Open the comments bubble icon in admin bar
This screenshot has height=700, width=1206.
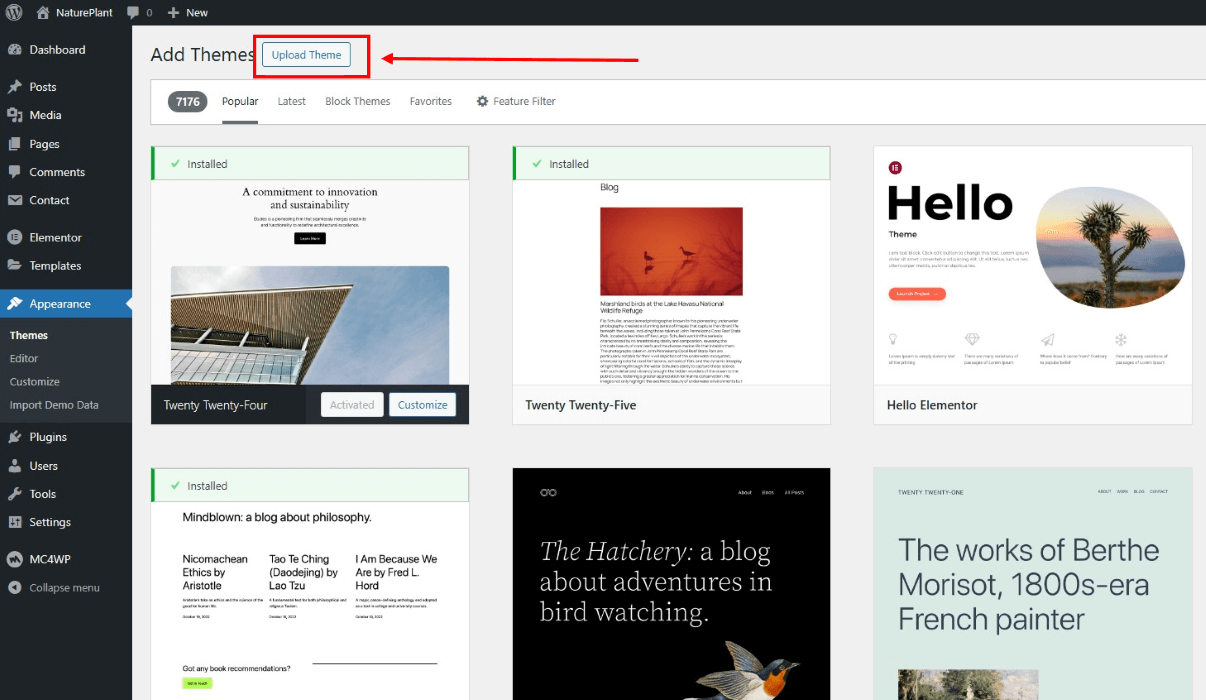coord(134,12)
